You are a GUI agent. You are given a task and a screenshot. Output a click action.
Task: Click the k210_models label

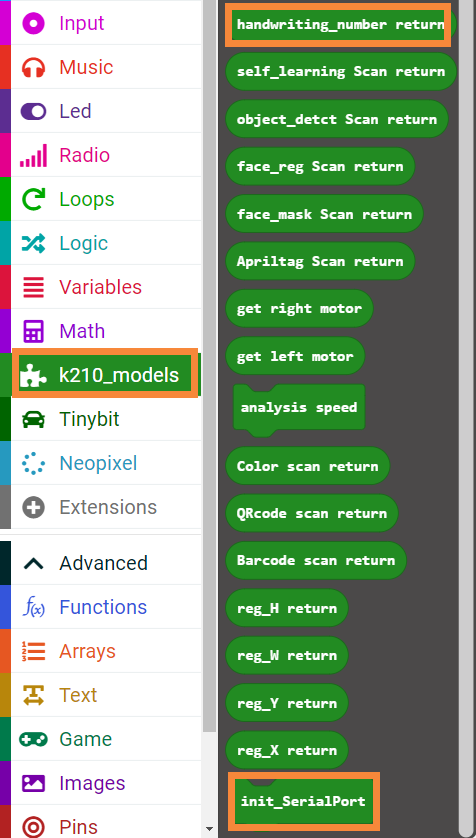pos(119,375)
